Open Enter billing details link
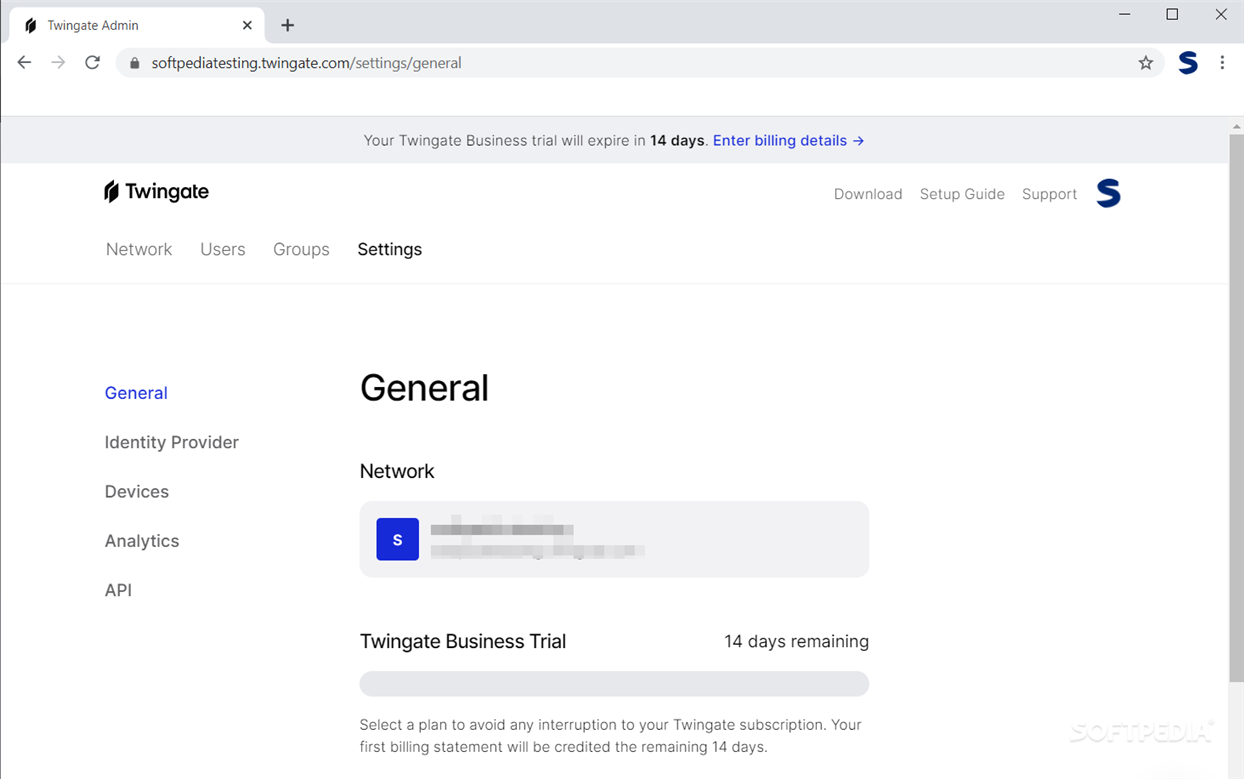 point(788,140)
